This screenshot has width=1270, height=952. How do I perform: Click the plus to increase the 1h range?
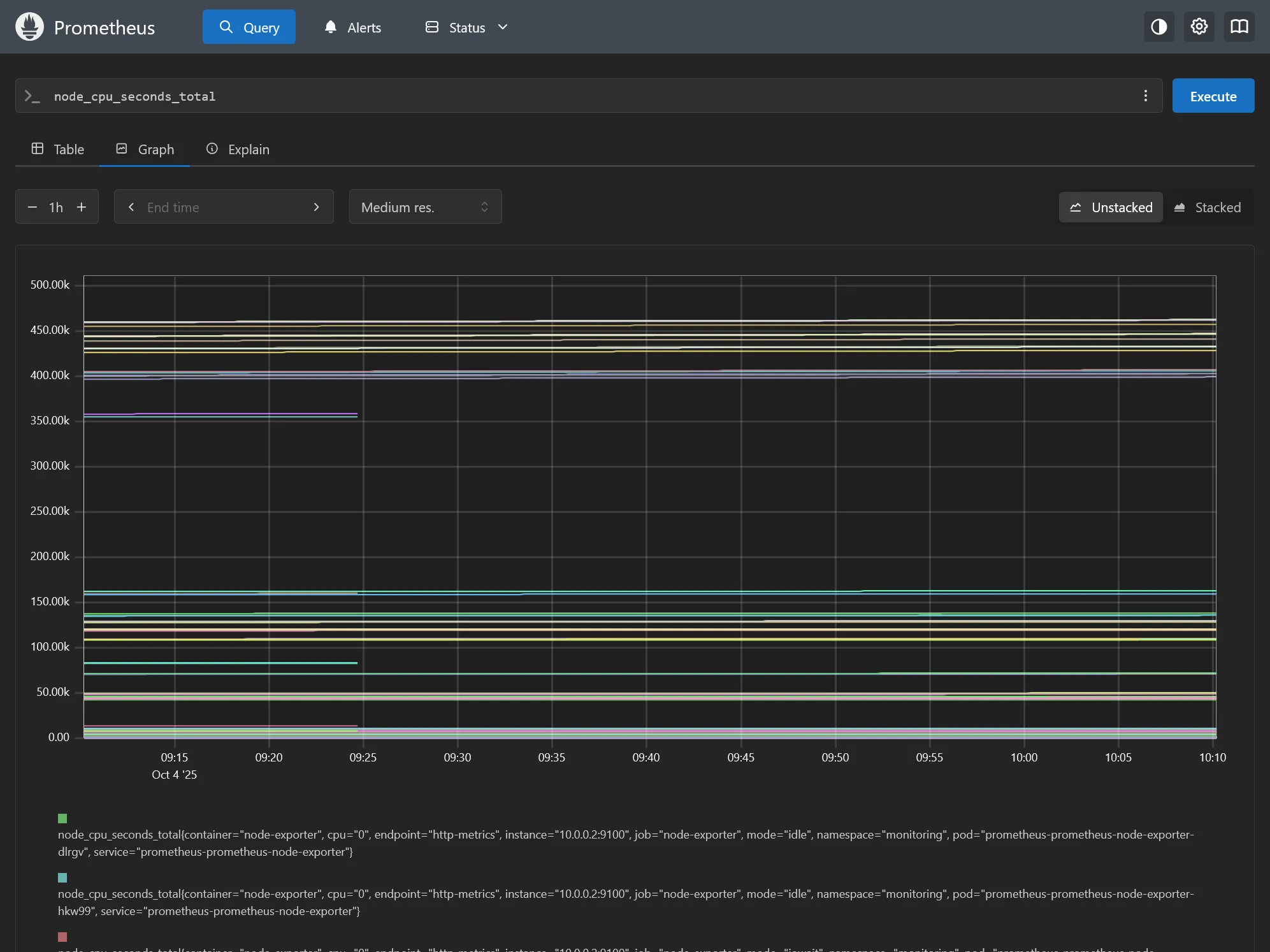(82, 206)
